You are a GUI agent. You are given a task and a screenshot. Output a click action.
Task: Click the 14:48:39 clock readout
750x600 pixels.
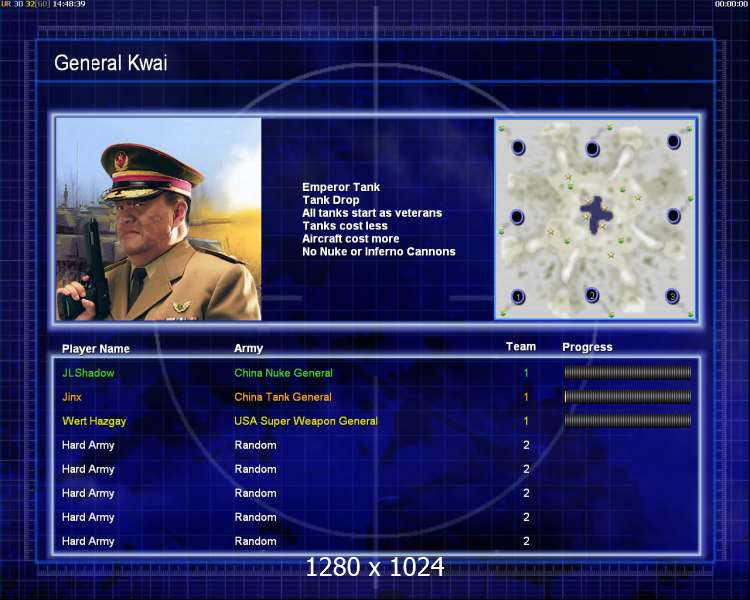point(68,4)
